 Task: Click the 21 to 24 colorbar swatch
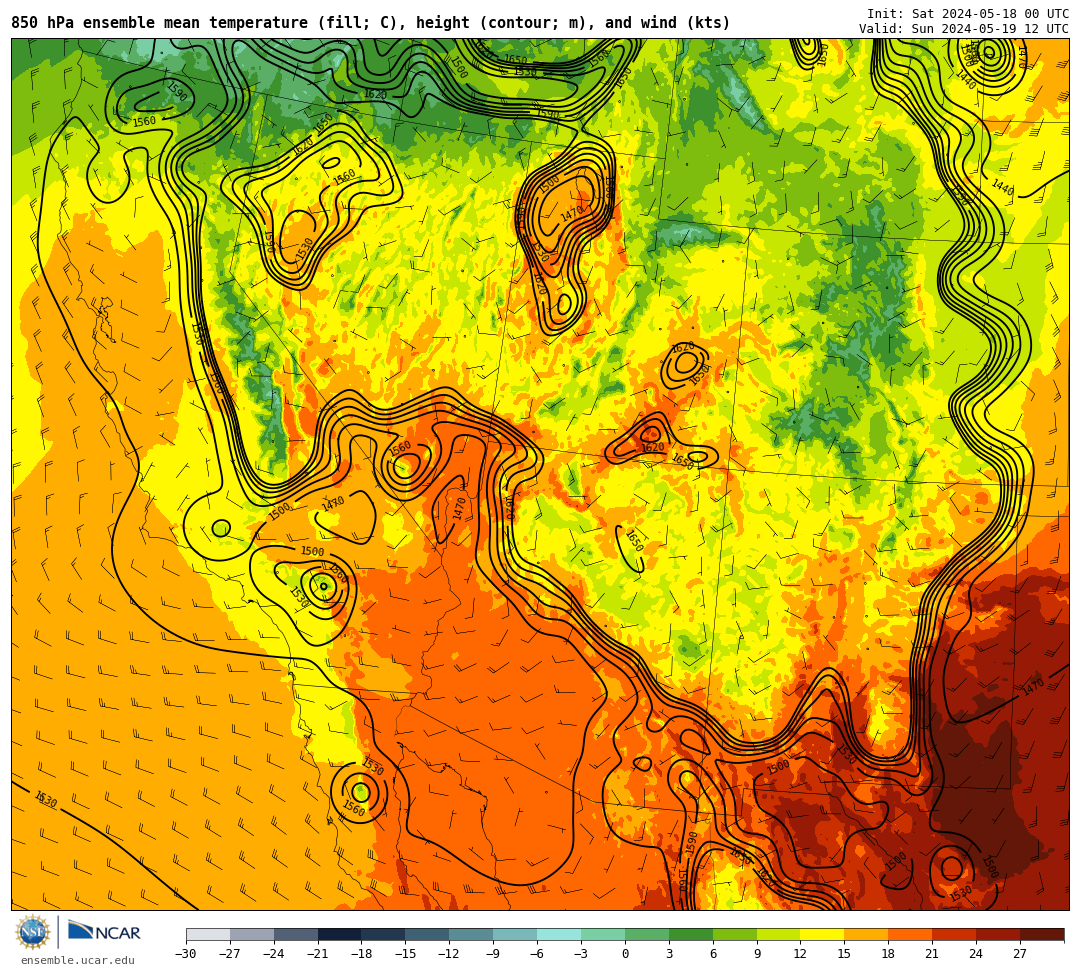(955, 934)
